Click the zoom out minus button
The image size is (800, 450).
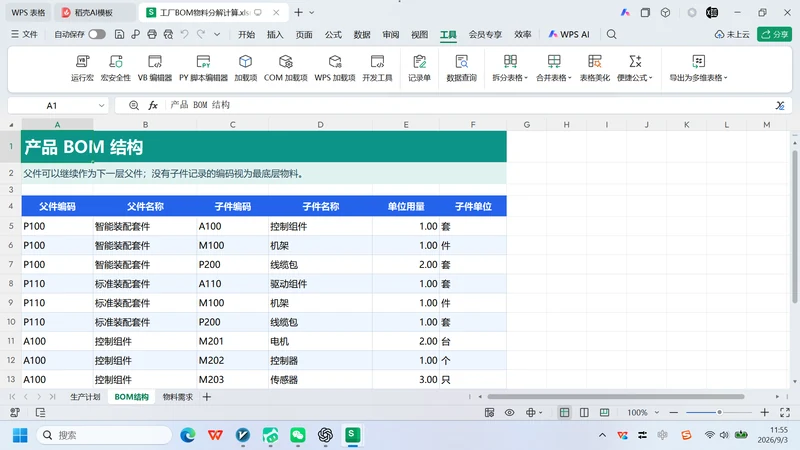[673, 412]
